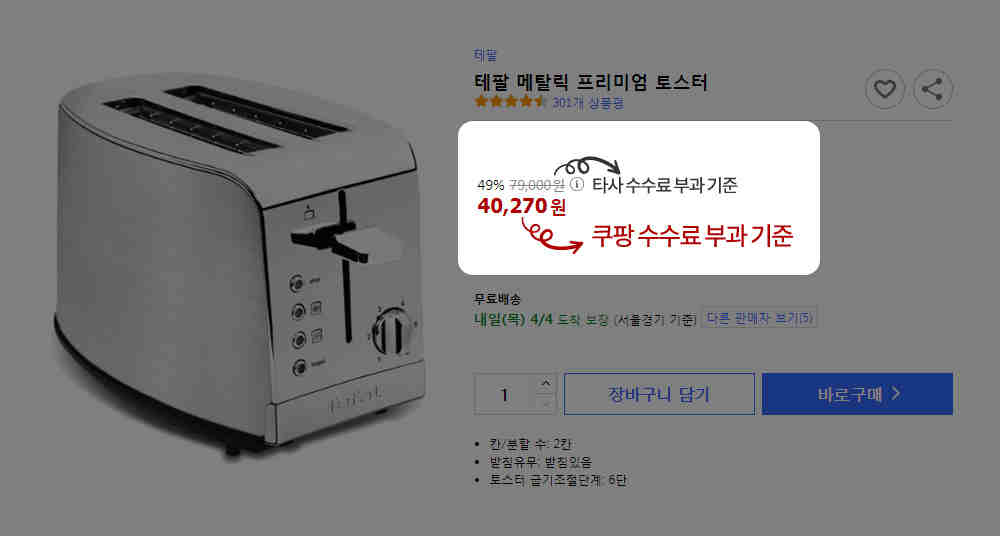Click the 쿠팡 수수료 부과 기준 annotation
This screenshot has height=536, width=1000.
(692, 236)
